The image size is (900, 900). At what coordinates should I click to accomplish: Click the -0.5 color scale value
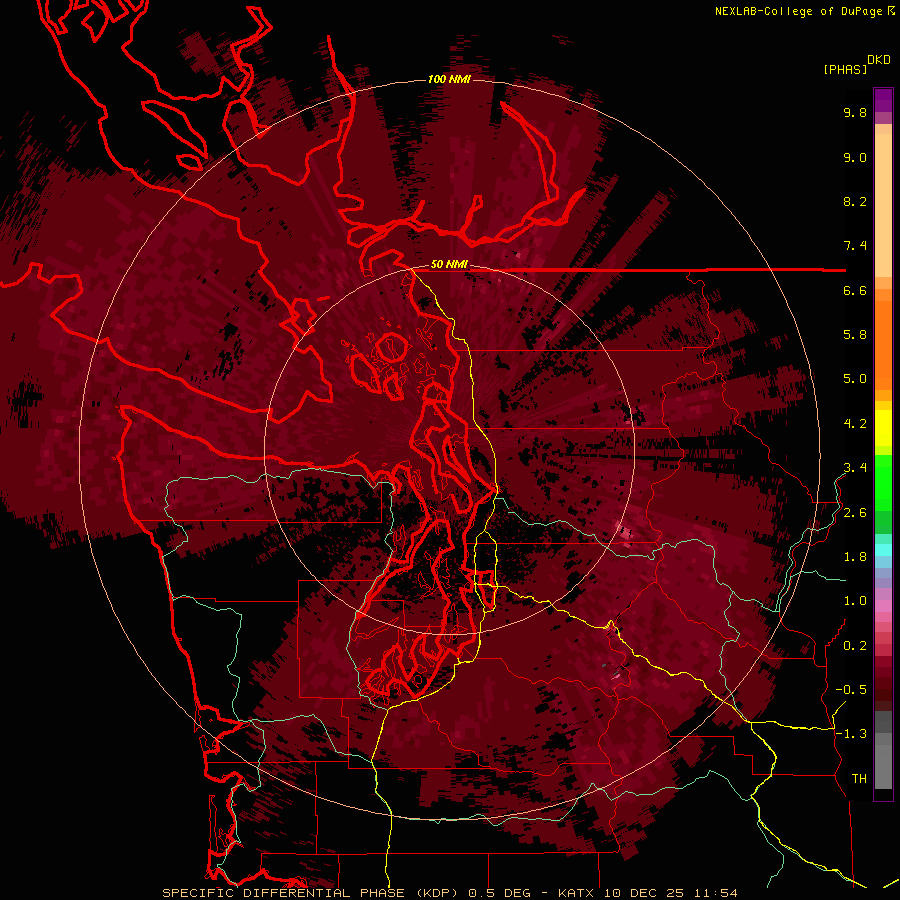[x=851, y=690]
